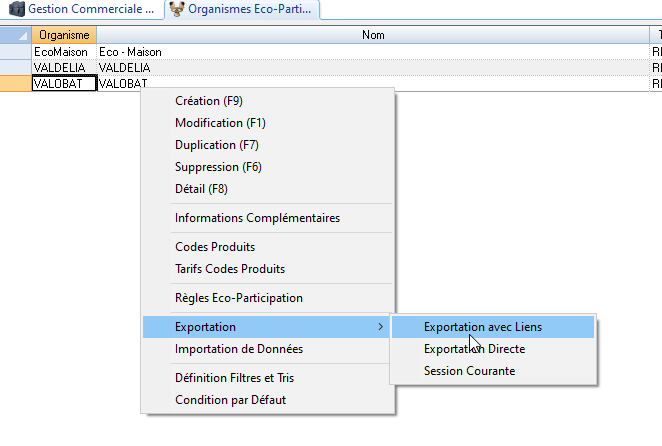Choose Modification (F1) menu entry
Viewport: 662px width, 446px height.
(x=220, y=123)
